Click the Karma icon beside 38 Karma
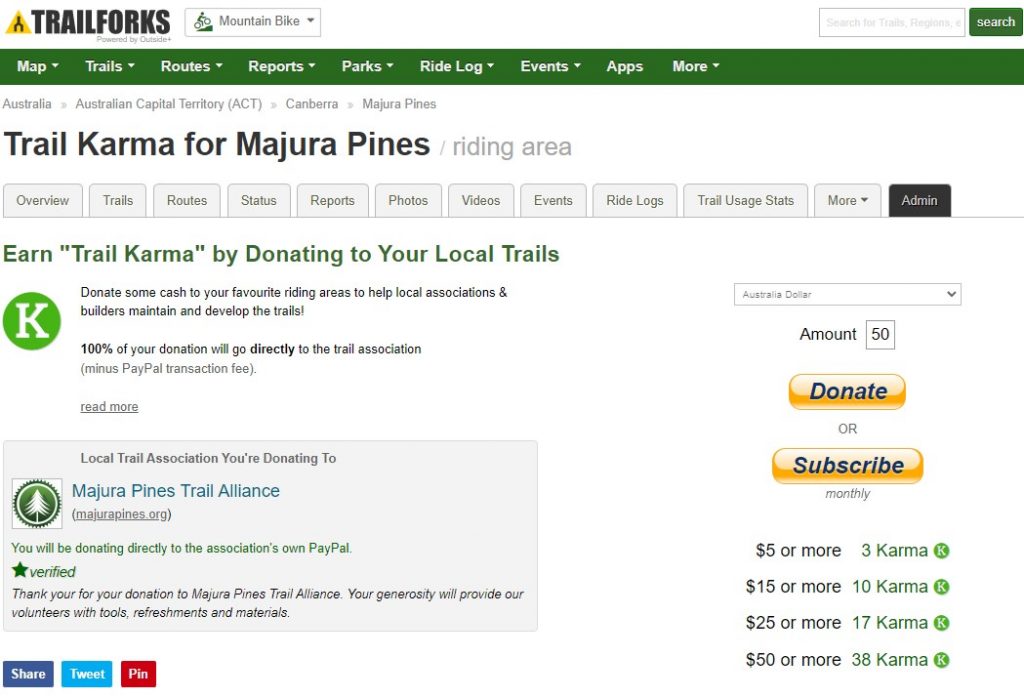This screenshot has width=1024, height=698. [x=941, y=660]
